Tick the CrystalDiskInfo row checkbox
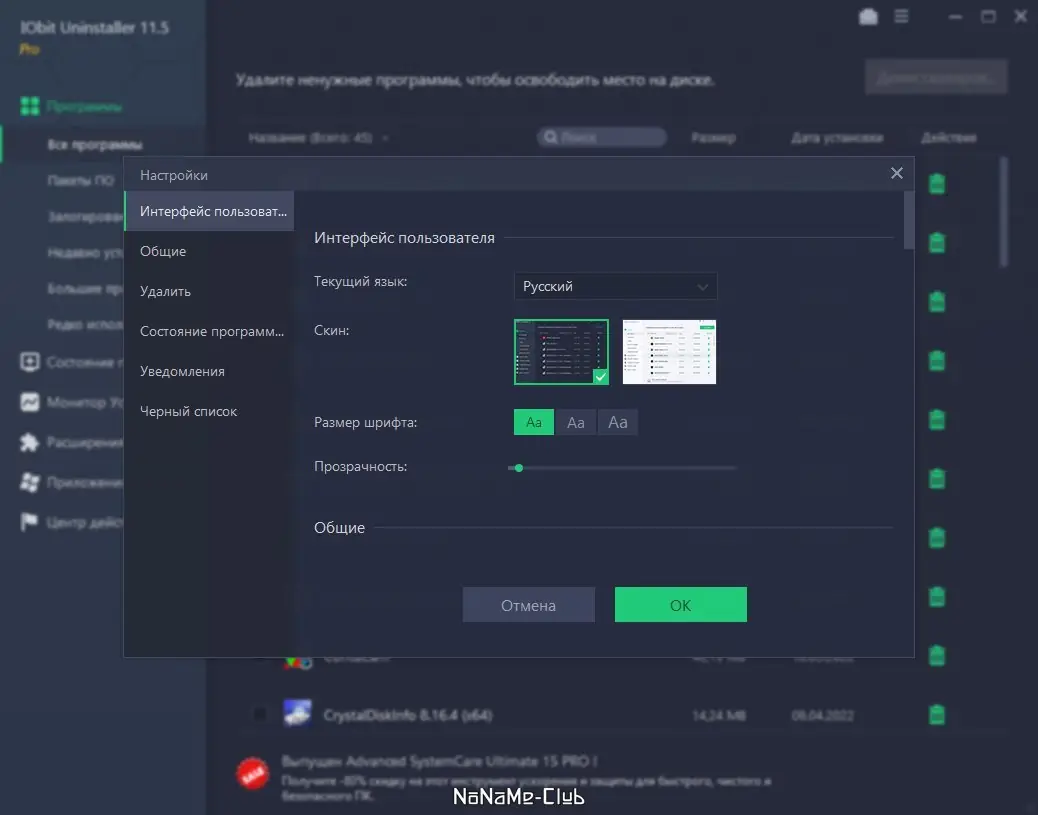Screen dimensions: 1038x815 pos(260,714)
